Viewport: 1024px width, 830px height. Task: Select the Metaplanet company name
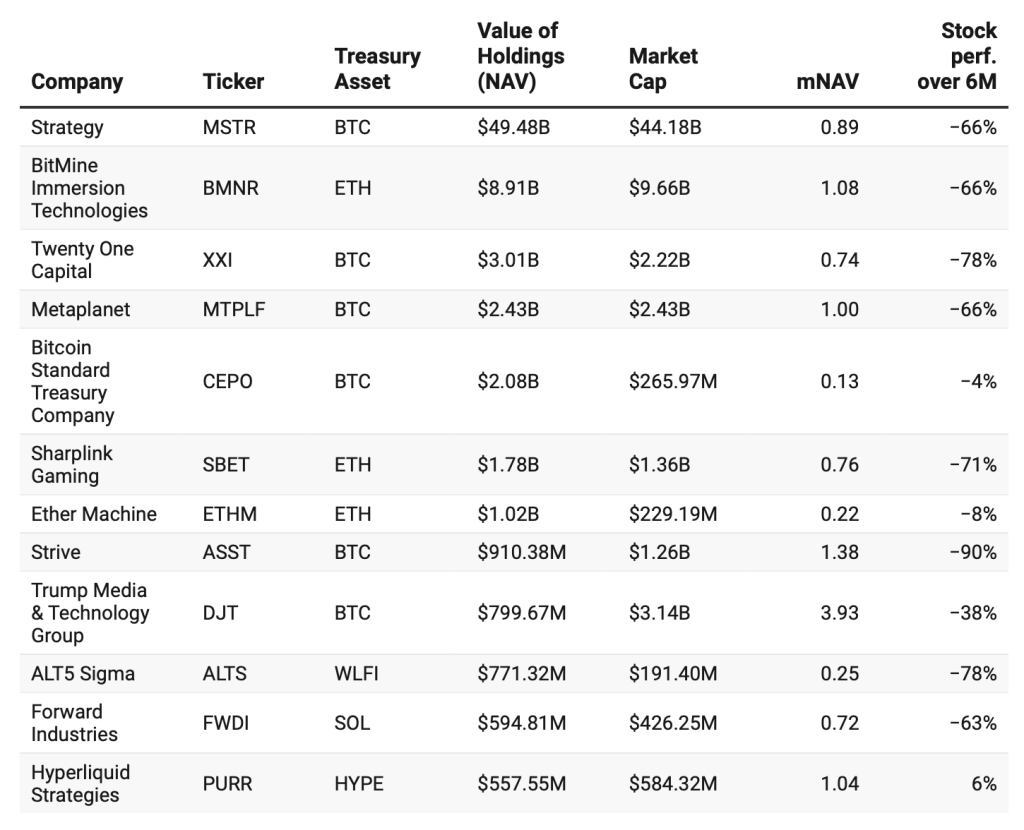[x=80, y=310]
